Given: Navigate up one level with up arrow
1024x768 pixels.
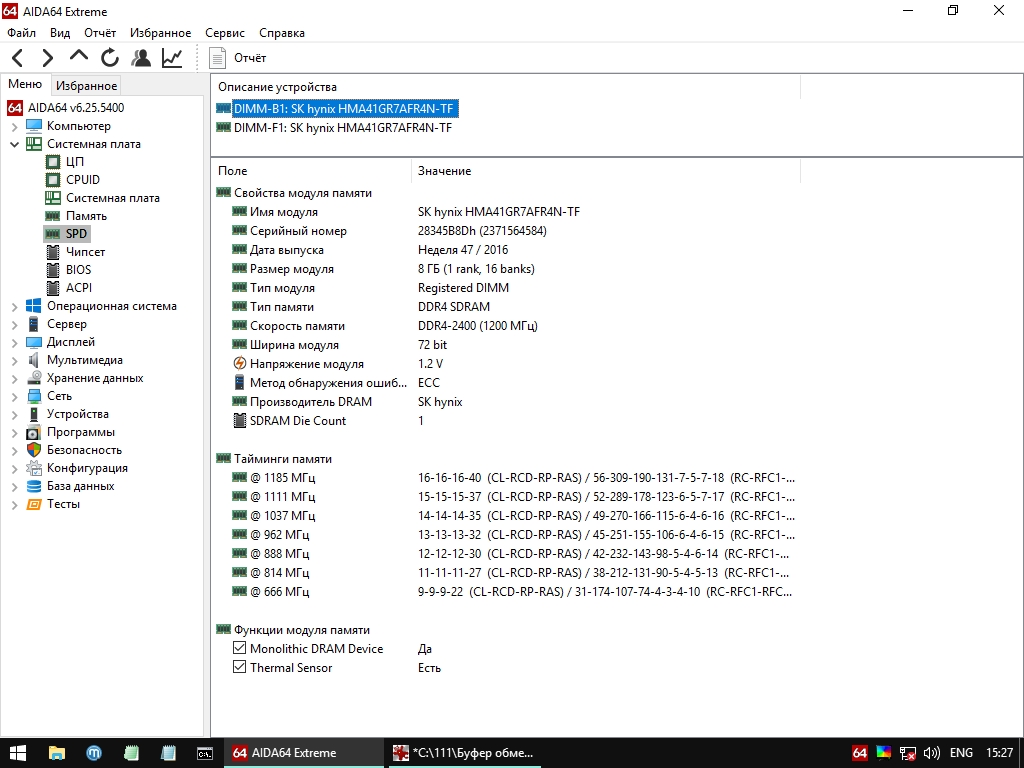Looking at the screenshot, I should tap(79, 57).
